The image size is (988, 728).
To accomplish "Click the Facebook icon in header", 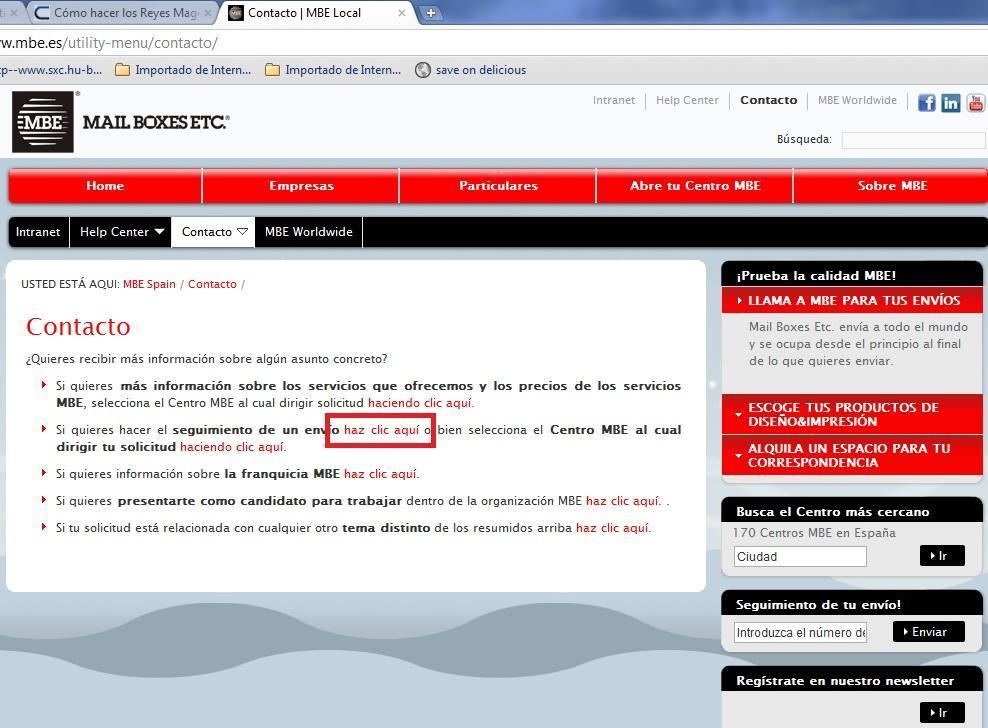I will click(926, 102).
